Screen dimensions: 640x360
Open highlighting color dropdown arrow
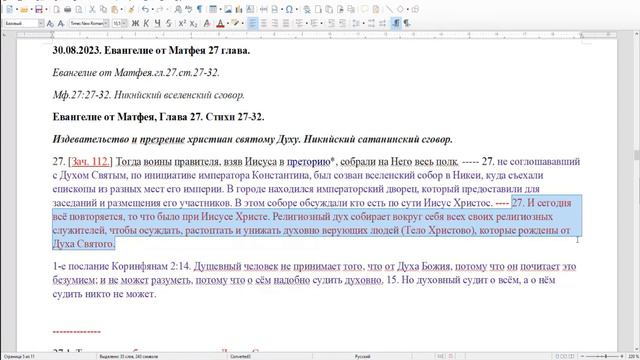pos(242,23)
